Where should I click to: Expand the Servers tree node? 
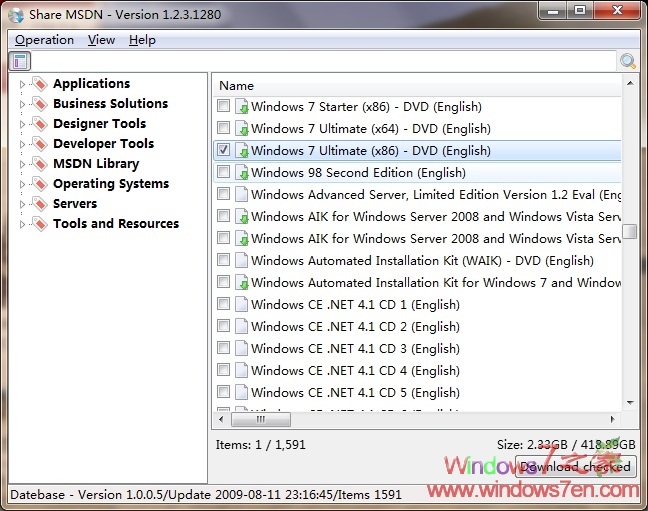click(22, 204)
